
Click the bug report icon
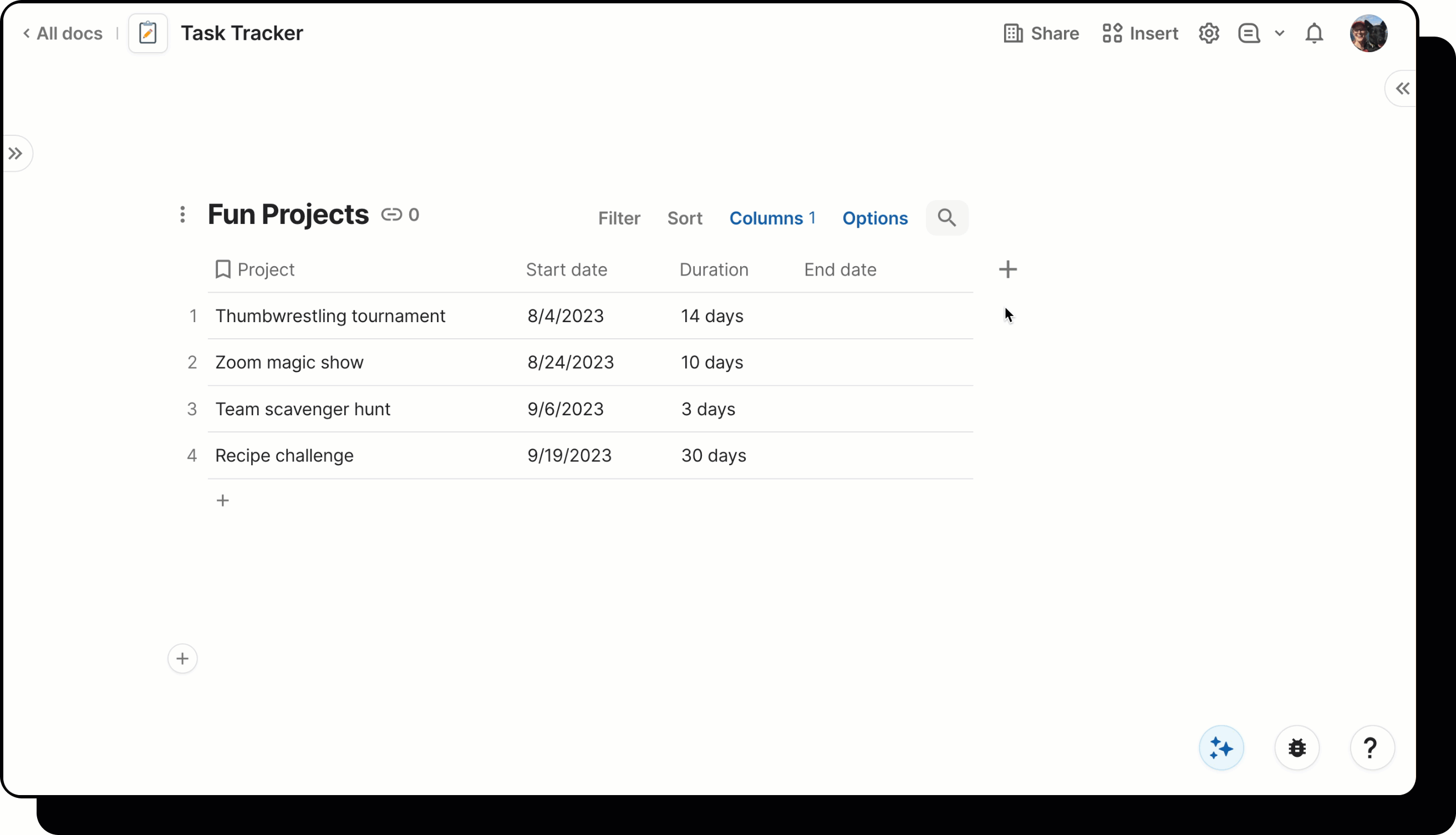click(x=1296, y=747)
